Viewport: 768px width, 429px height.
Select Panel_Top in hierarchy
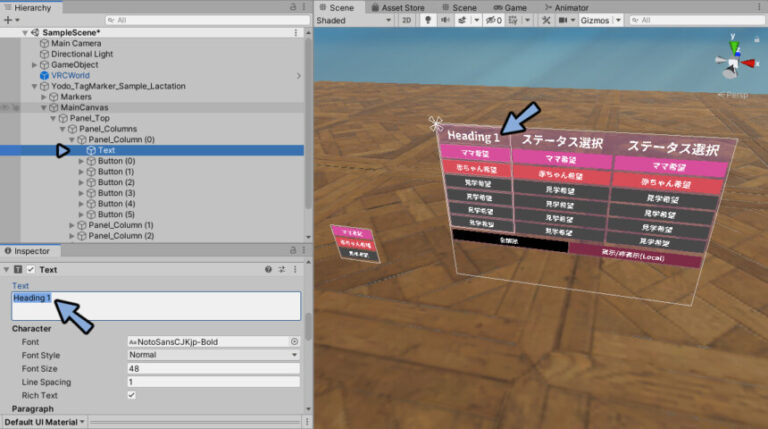[x=89, y=118]
